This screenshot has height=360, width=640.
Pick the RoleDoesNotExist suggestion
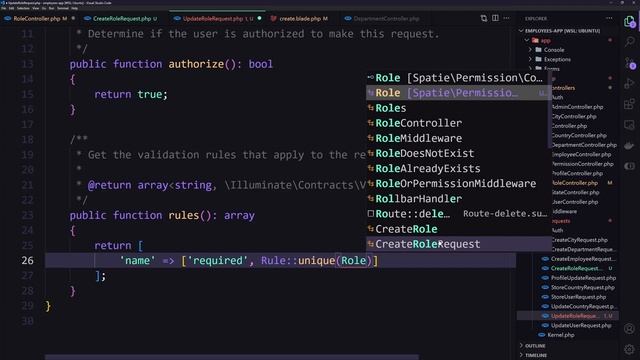(x=458, y=153)
